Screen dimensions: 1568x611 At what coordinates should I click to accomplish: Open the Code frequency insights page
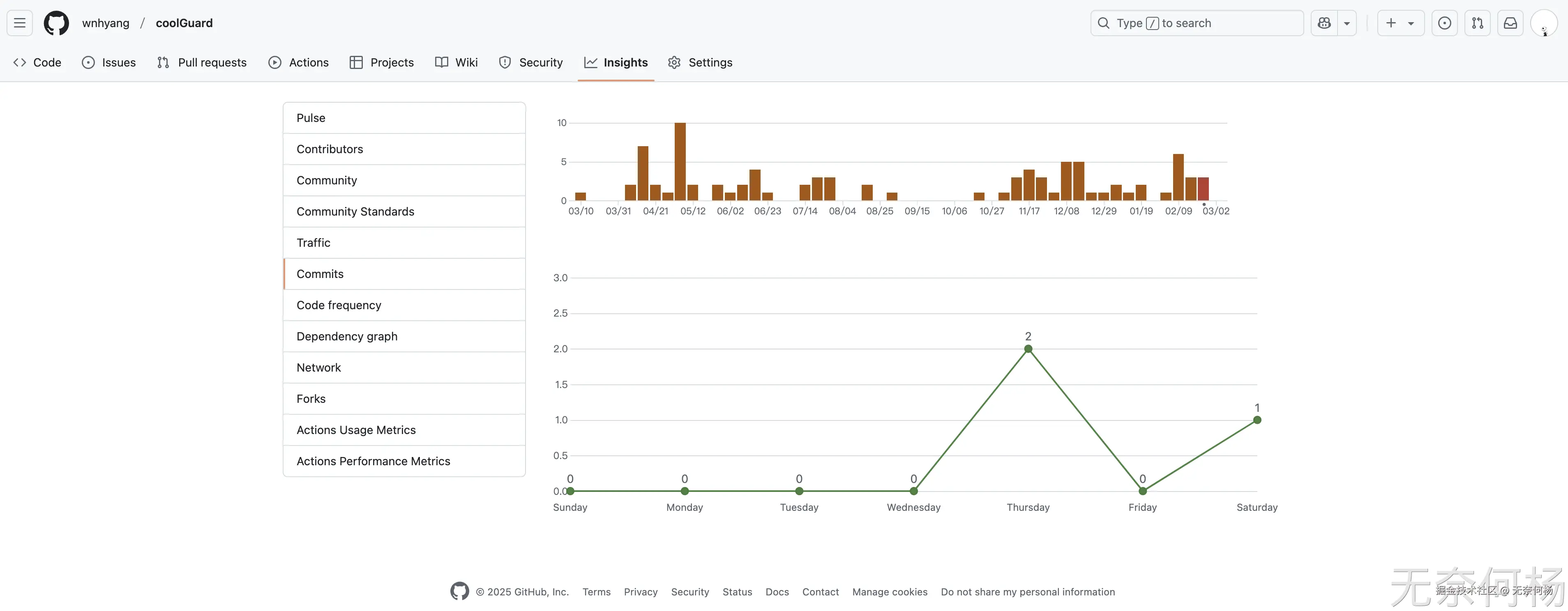pos(339,305)
